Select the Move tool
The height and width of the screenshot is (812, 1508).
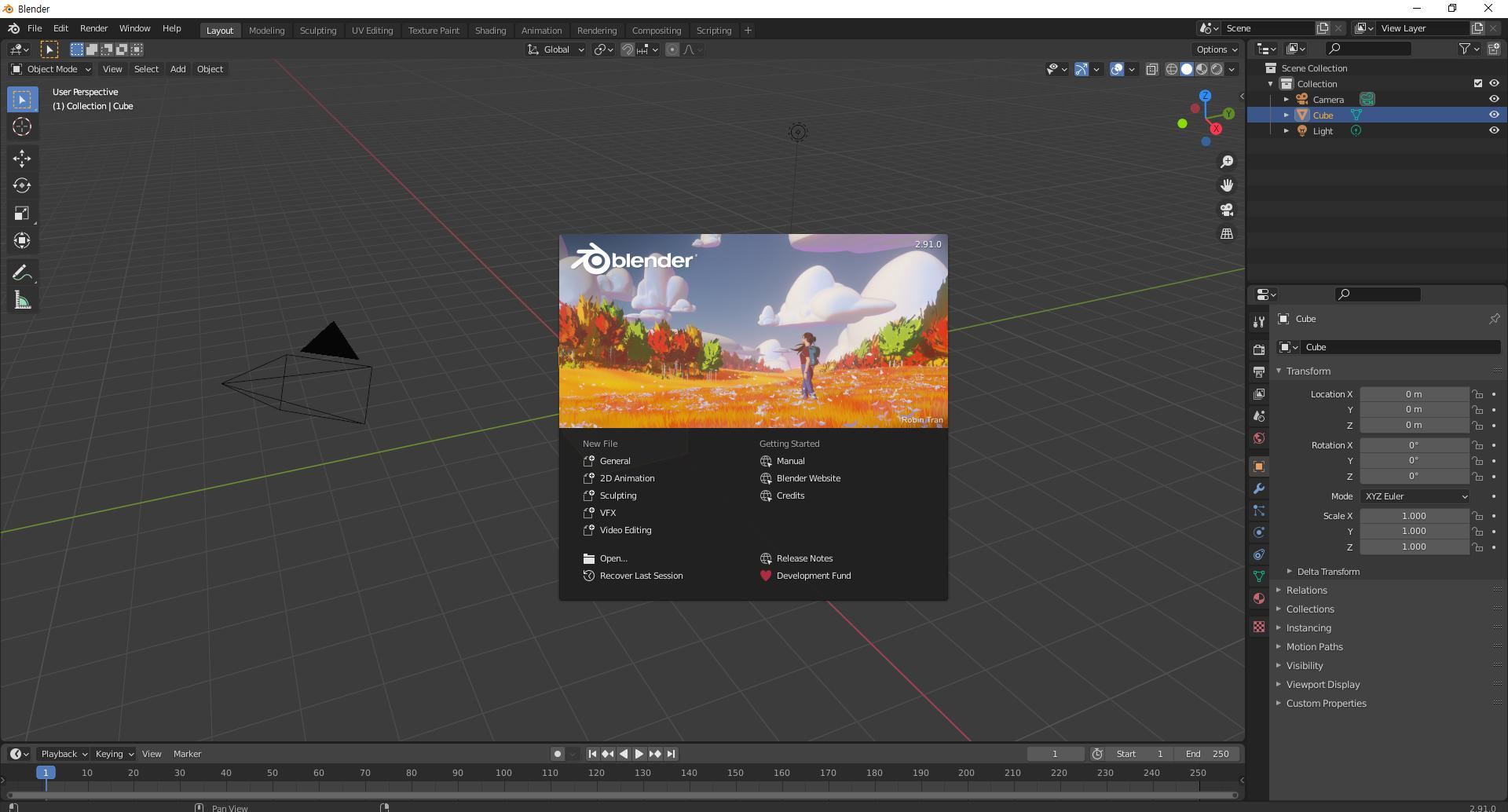[x=22, y=158]
